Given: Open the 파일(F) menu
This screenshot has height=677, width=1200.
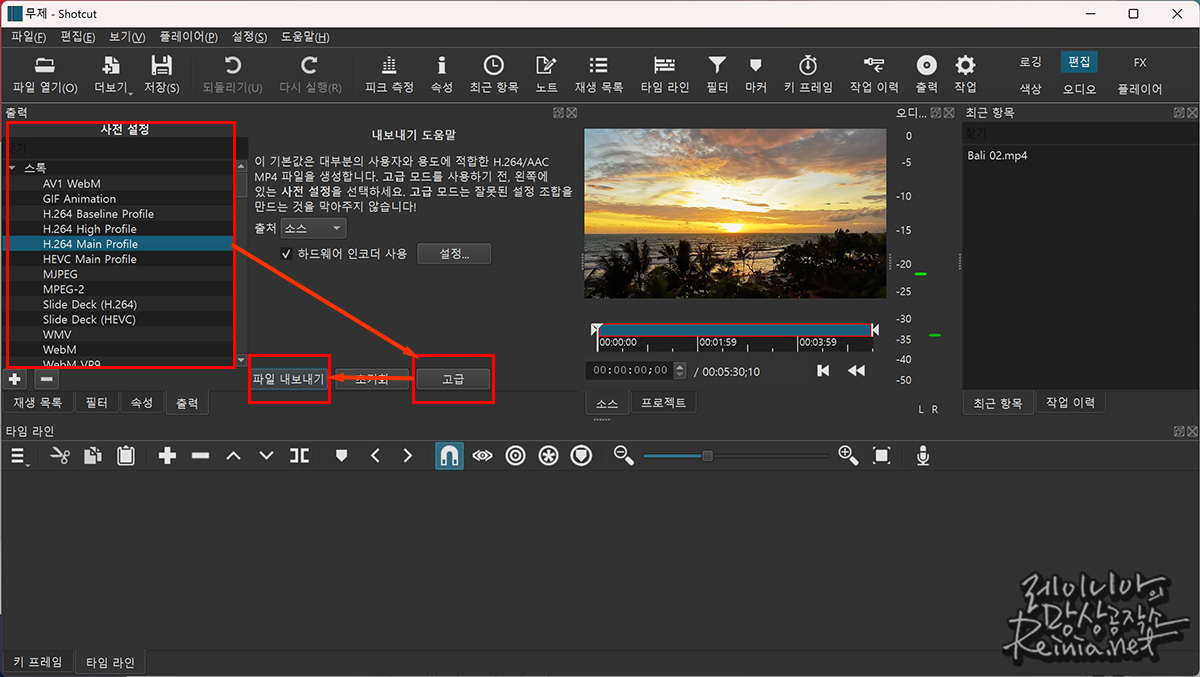Looking at the screenshot, I should 27,36.
